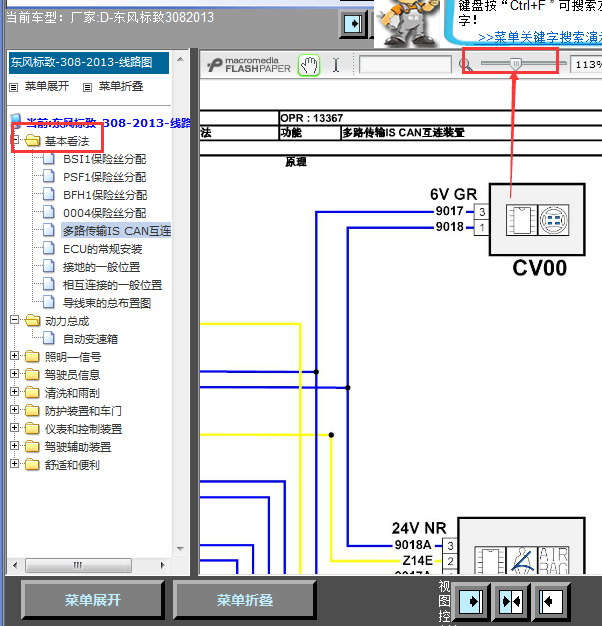This screenshot has height=626, width=602.
Task: Select the text selection cursor tool
Action: 336,65
